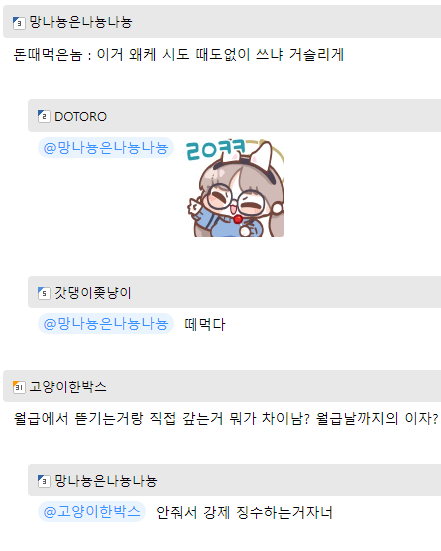This screenshot has height=551, width=441.
Task: Click the level 2 badge beside DOTORO
Action: (x=44, y=116)
